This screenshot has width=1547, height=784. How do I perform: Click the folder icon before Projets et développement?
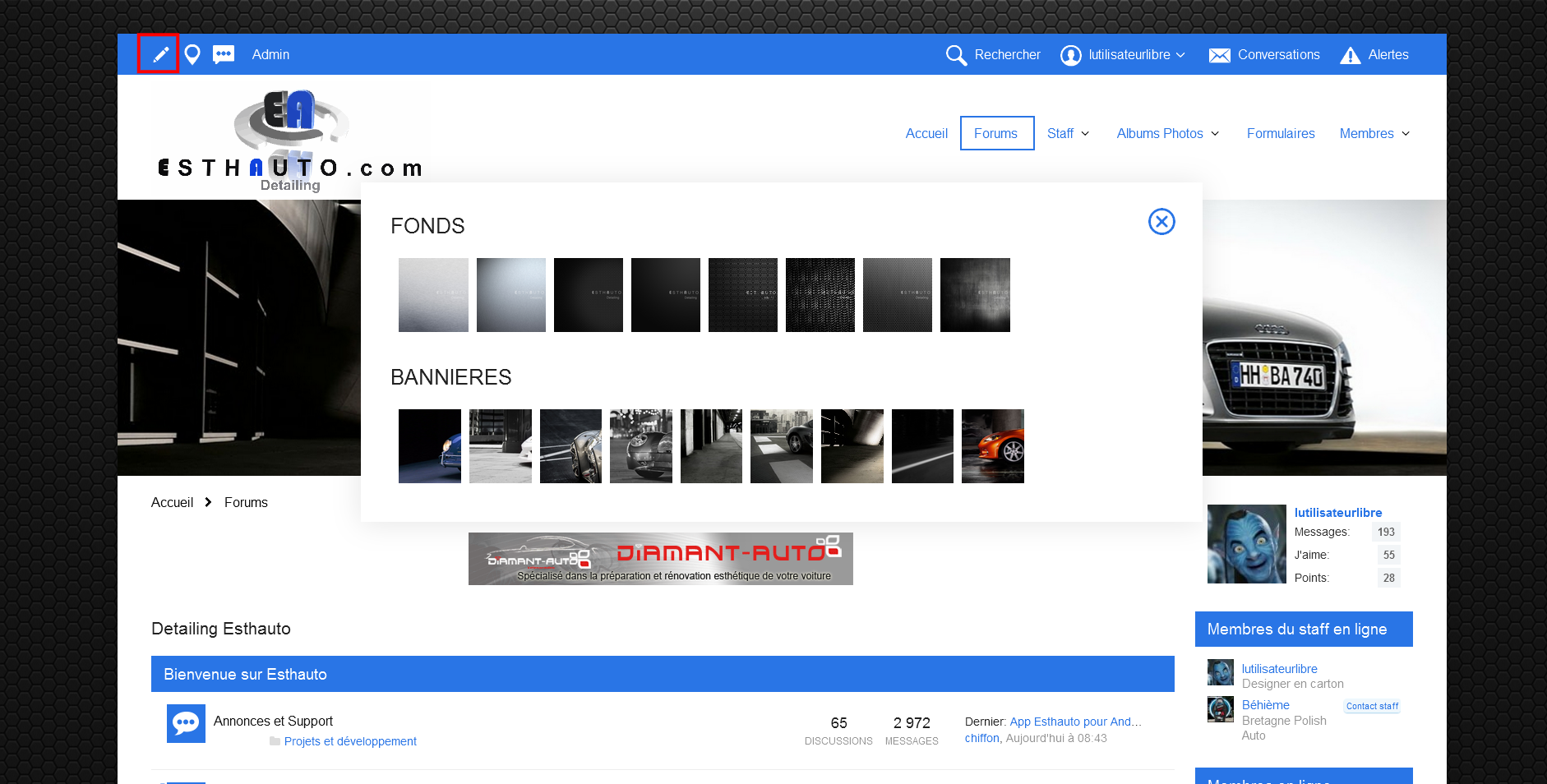(x=275, y=741)
